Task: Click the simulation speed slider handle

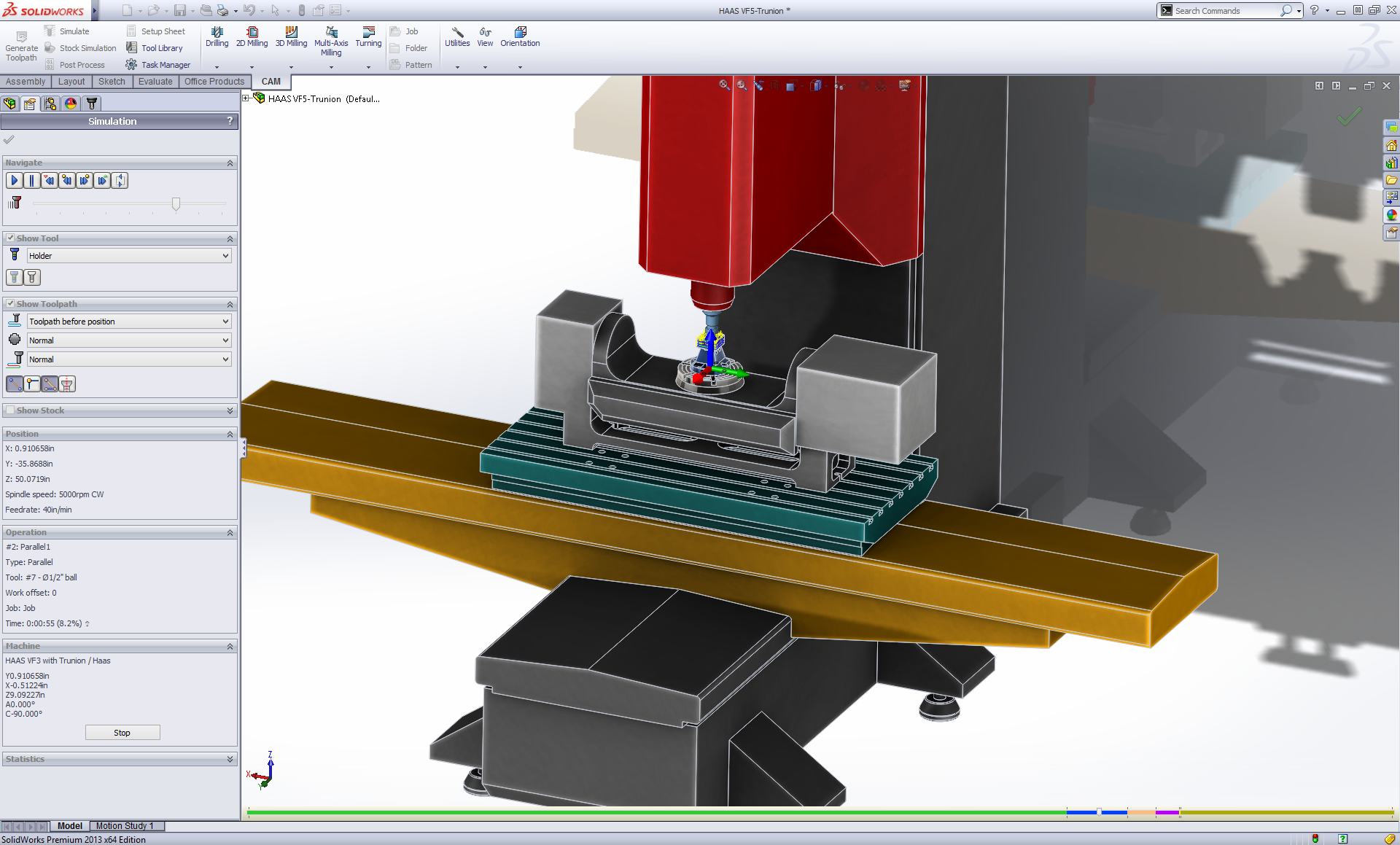Action: click(176, 204)
